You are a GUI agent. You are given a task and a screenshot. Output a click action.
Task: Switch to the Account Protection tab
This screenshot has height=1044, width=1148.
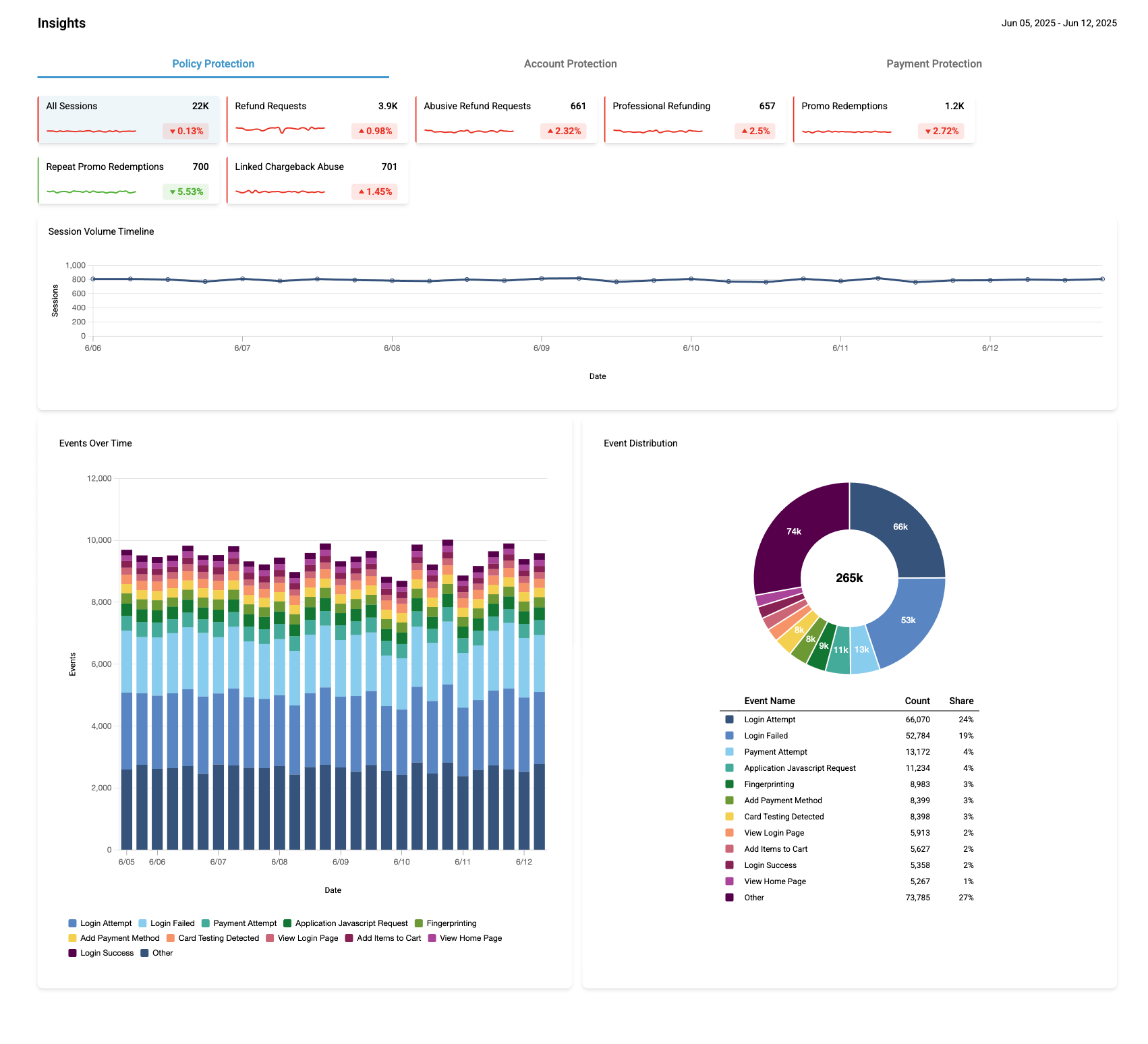[570, 64]
